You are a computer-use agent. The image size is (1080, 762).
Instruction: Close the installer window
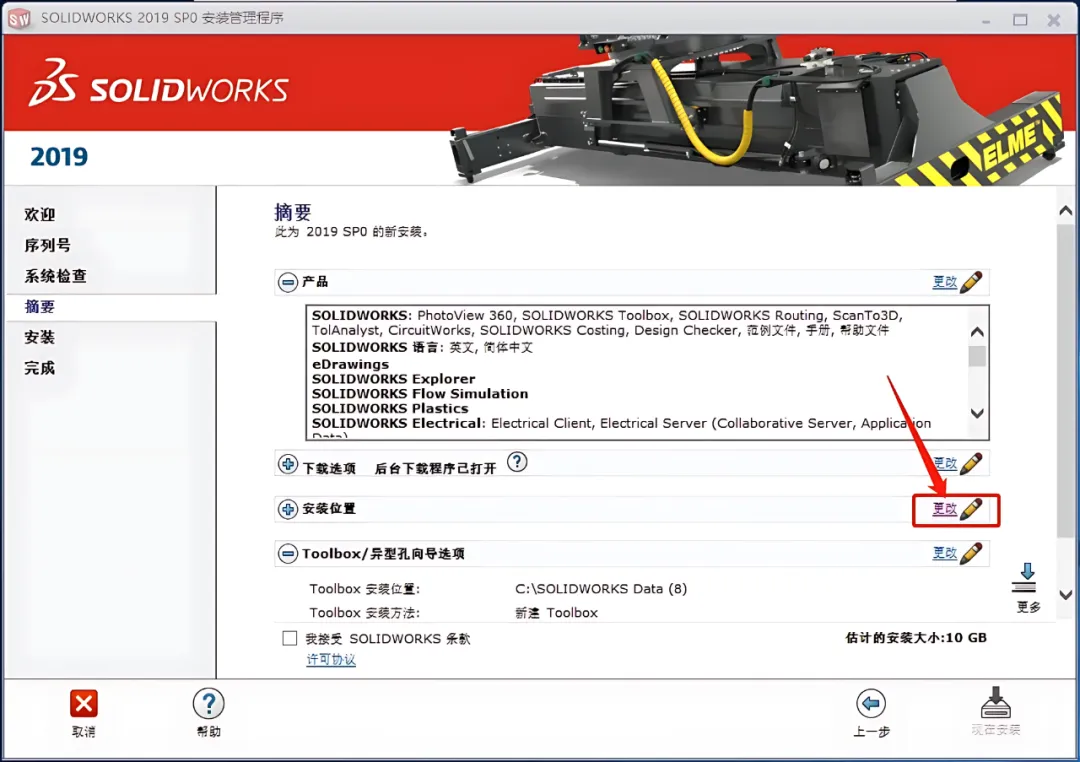pyautogui.click(x=1054, y=20)
